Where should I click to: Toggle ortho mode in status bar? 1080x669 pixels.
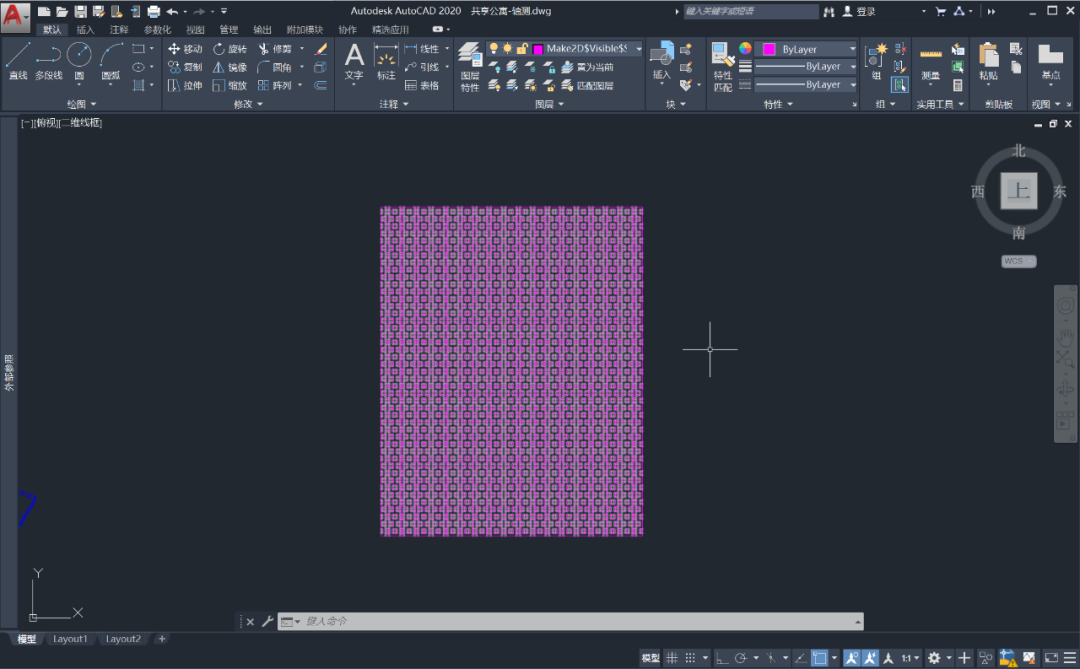coord(721,658)
